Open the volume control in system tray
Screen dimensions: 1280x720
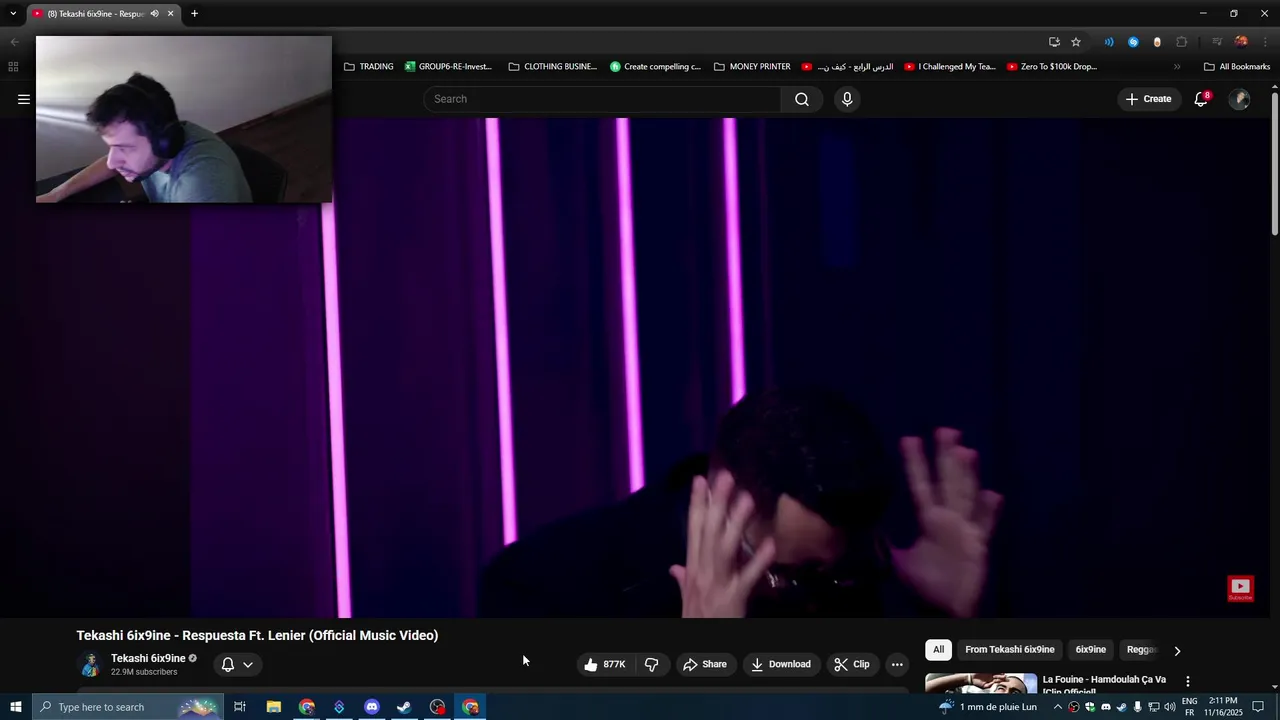tap(1170, 707)
